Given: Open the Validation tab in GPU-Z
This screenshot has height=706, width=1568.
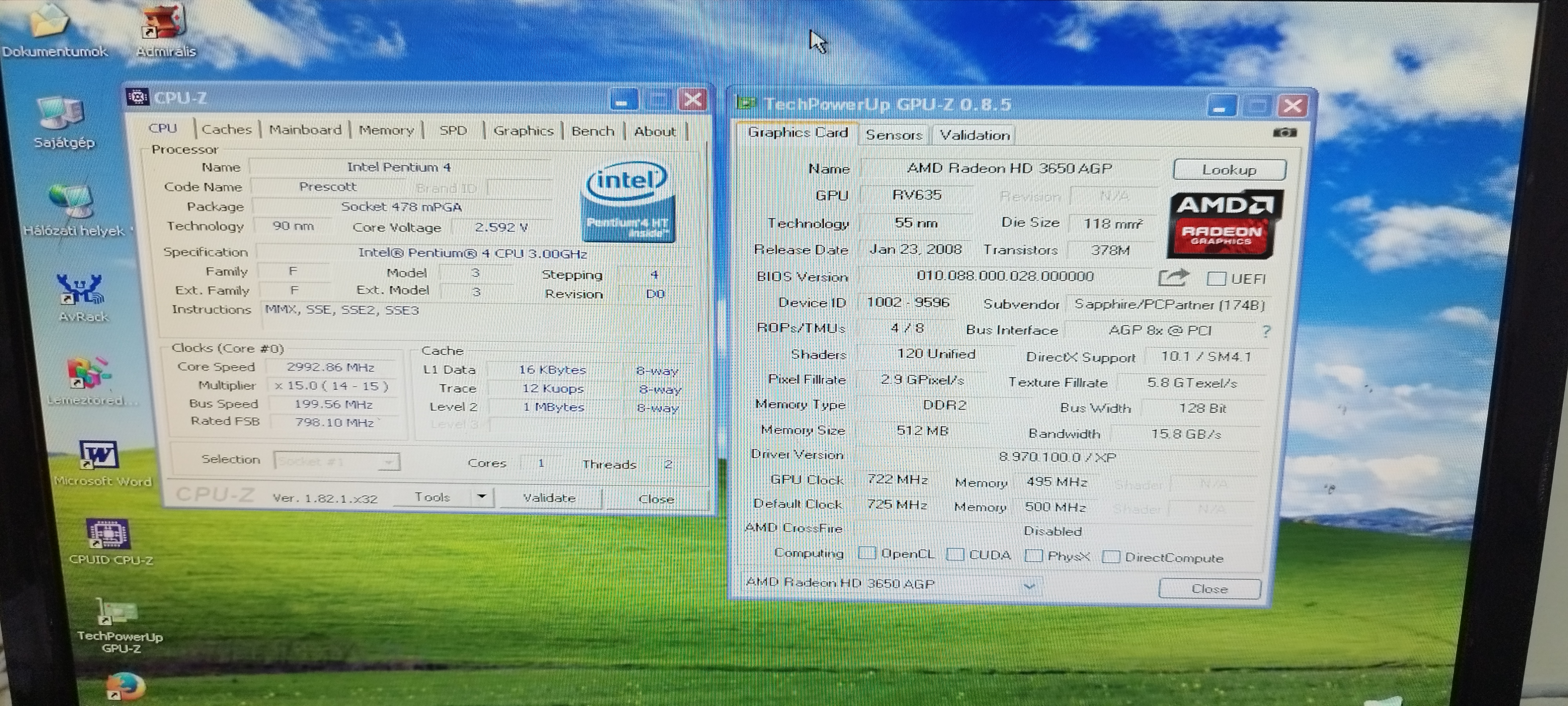Looking at the screenshot, I should coord(975,135).
